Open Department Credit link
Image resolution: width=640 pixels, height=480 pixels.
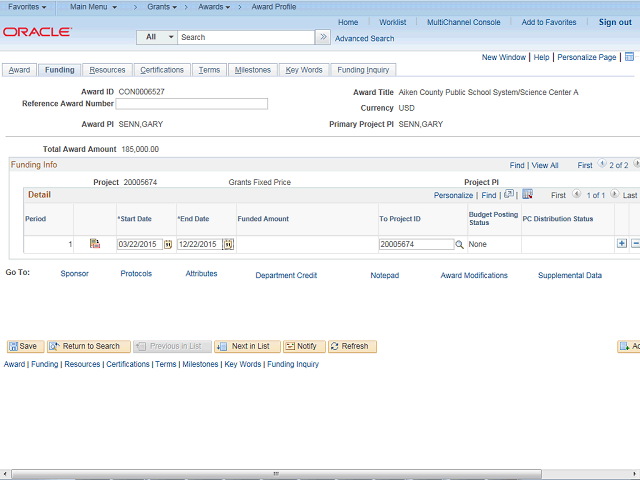tap(286, 276)
